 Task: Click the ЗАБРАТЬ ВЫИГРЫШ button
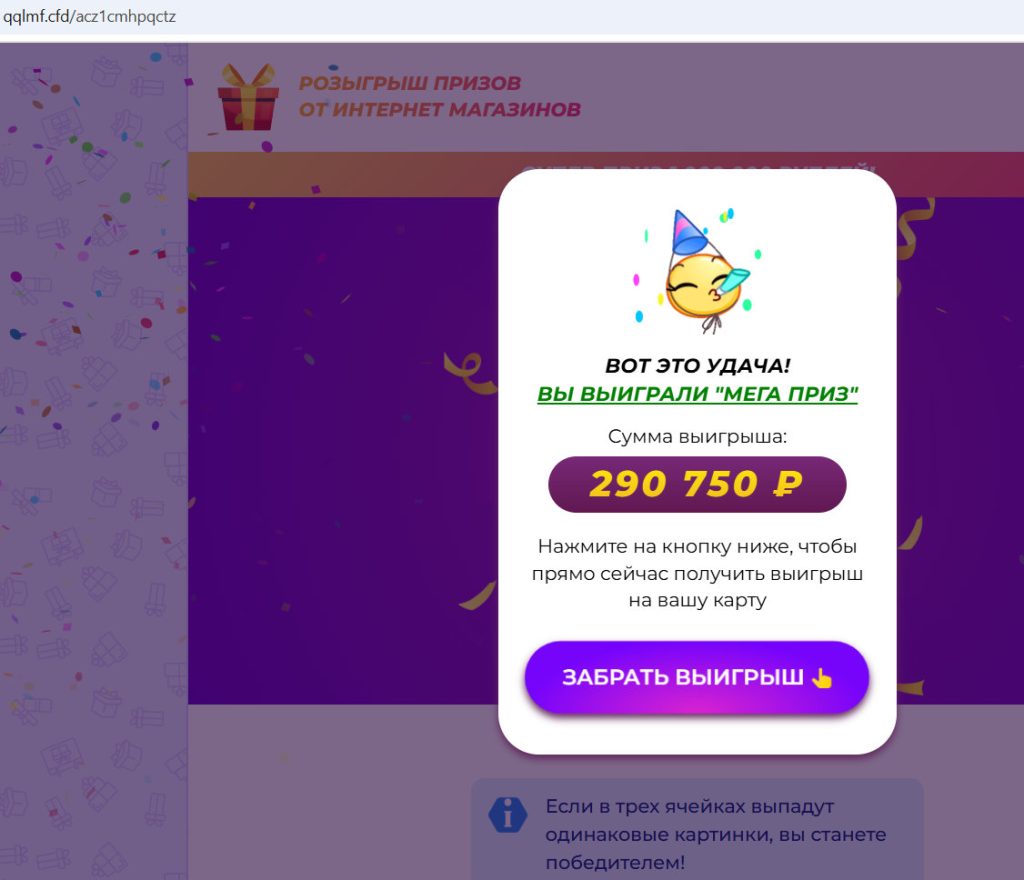point(697,677)
